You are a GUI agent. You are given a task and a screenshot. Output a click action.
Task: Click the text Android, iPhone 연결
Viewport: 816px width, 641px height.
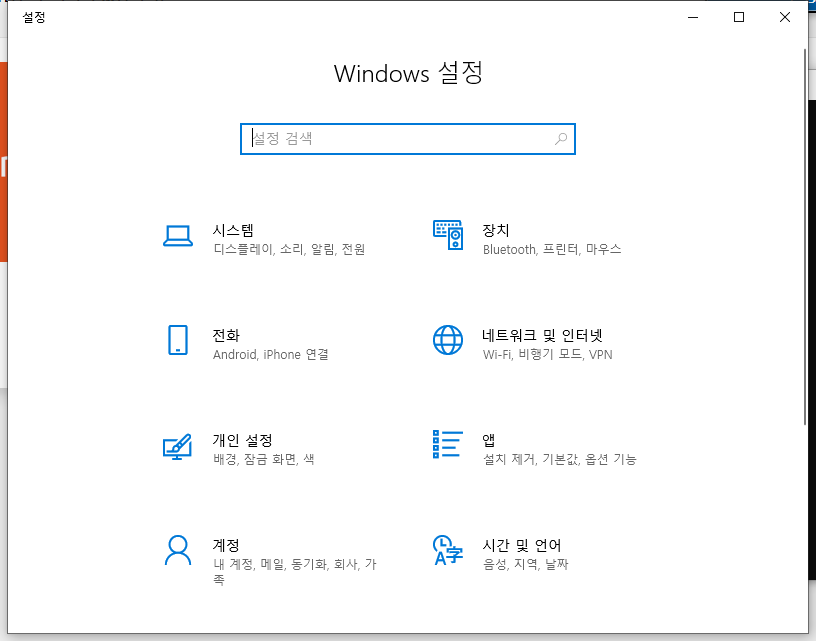(x=271, y=354)
